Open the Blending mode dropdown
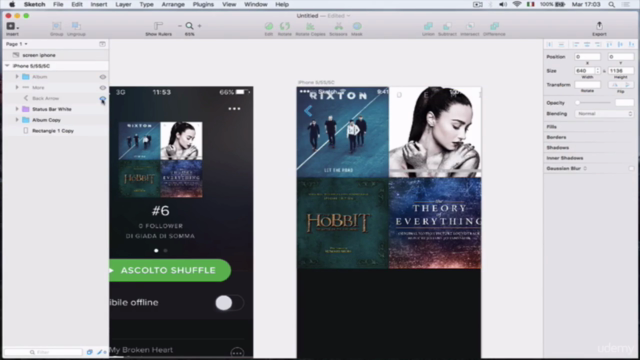Image resolution: width=640 pixels, height=360 pixels. (x=604, y=113)
